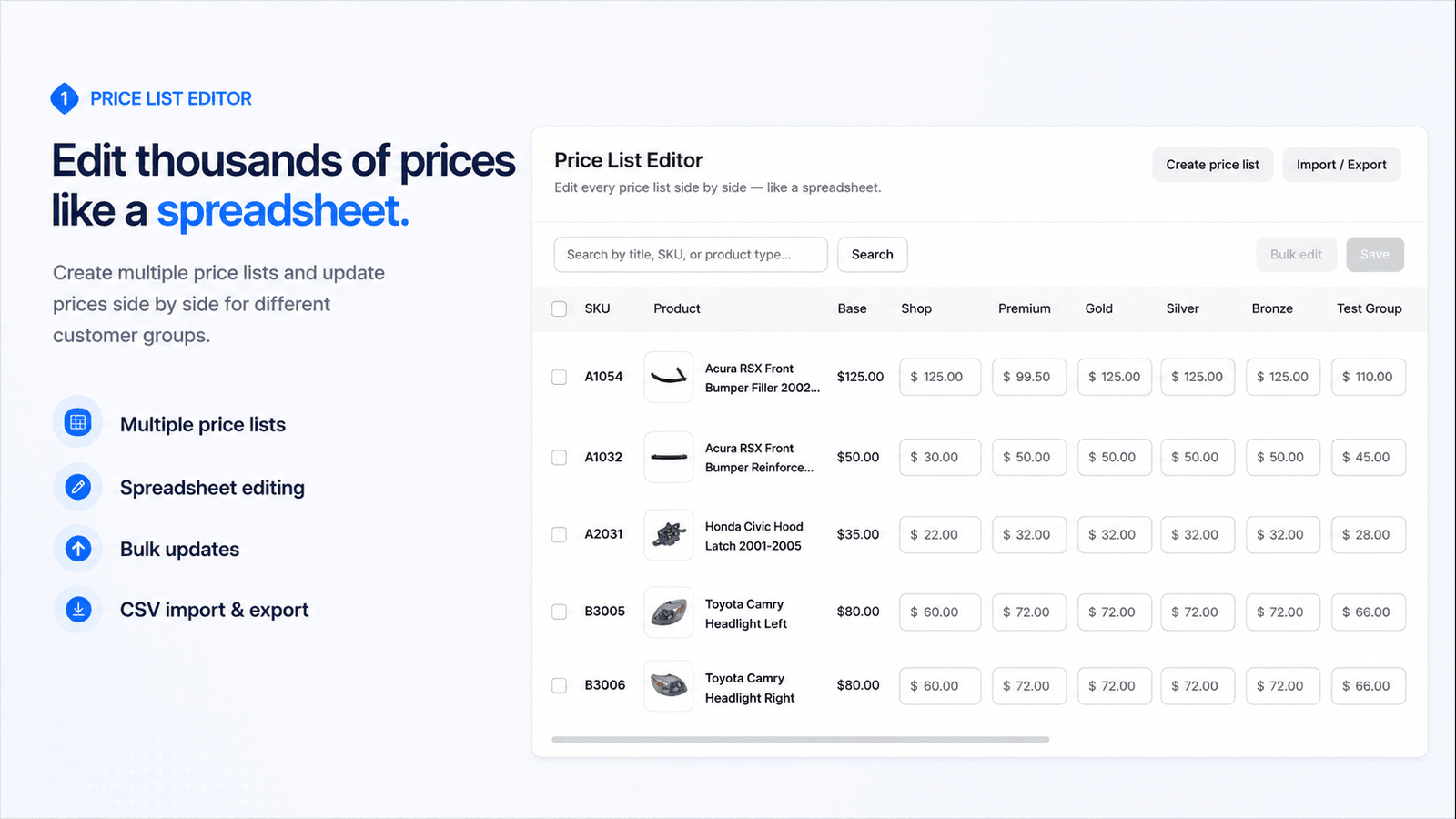Select the row checkbox for B3006

560,685
